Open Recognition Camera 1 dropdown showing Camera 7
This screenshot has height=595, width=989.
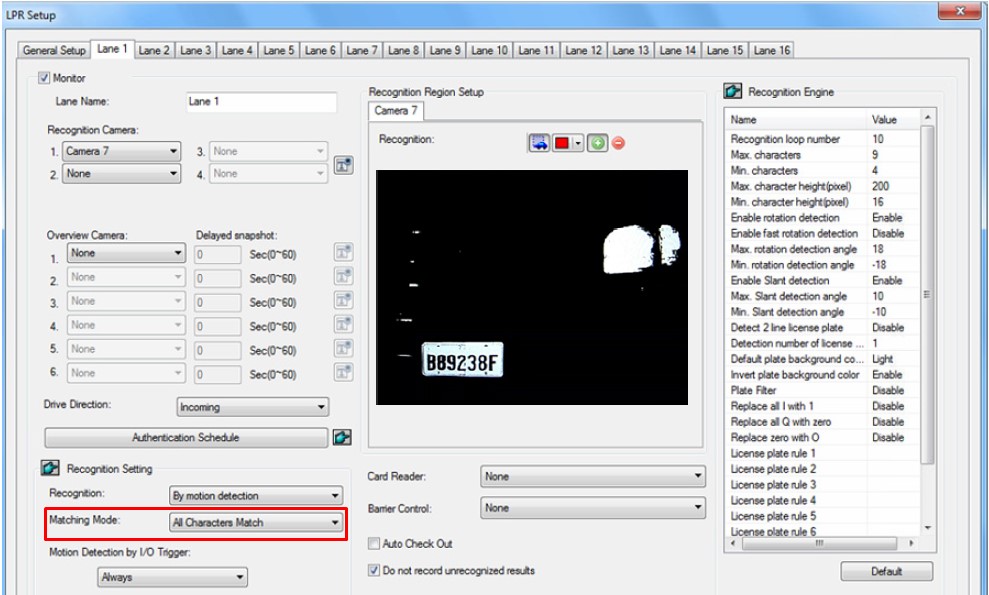coord(121,151)
